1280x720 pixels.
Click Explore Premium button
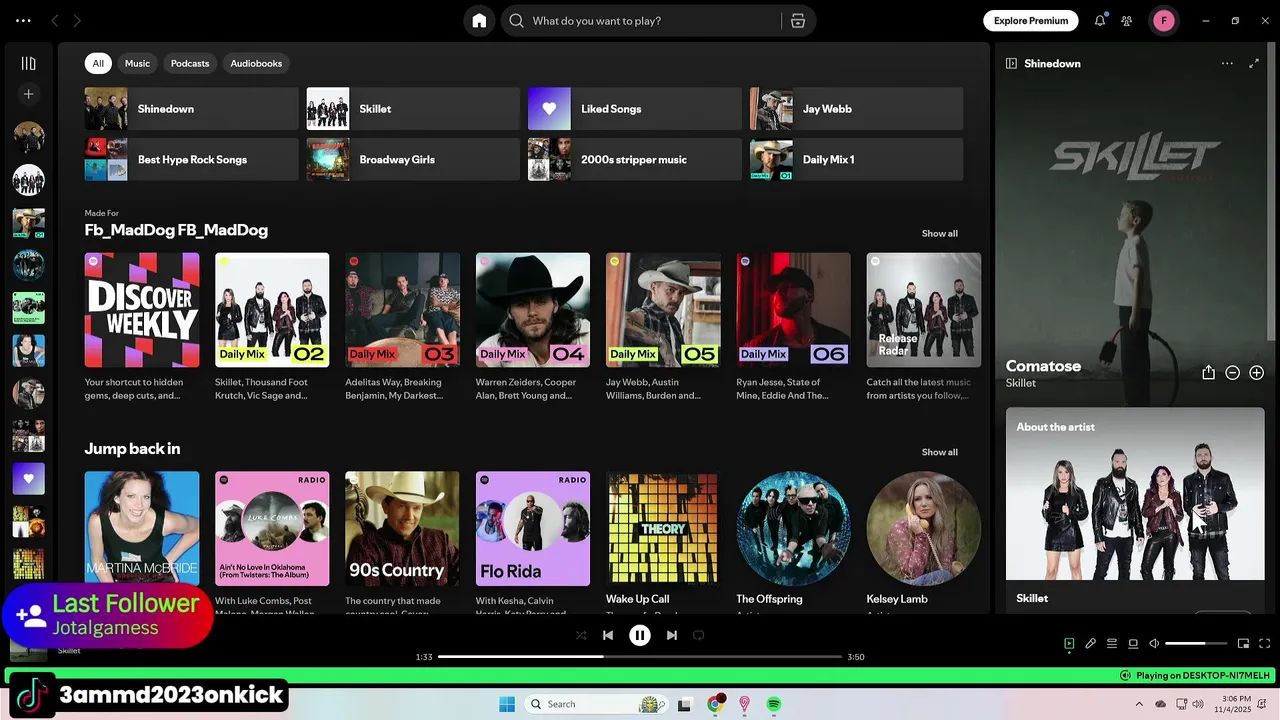[x=1030, y=20]
